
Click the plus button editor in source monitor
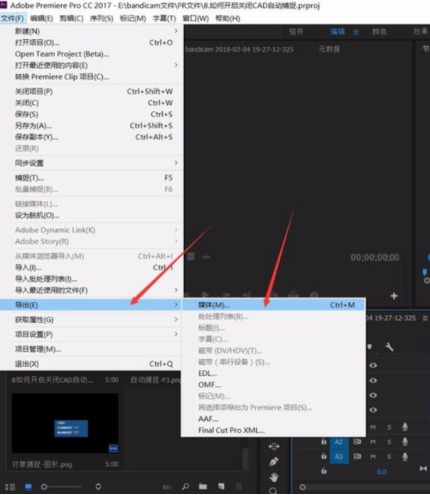[x=394, y=296]
